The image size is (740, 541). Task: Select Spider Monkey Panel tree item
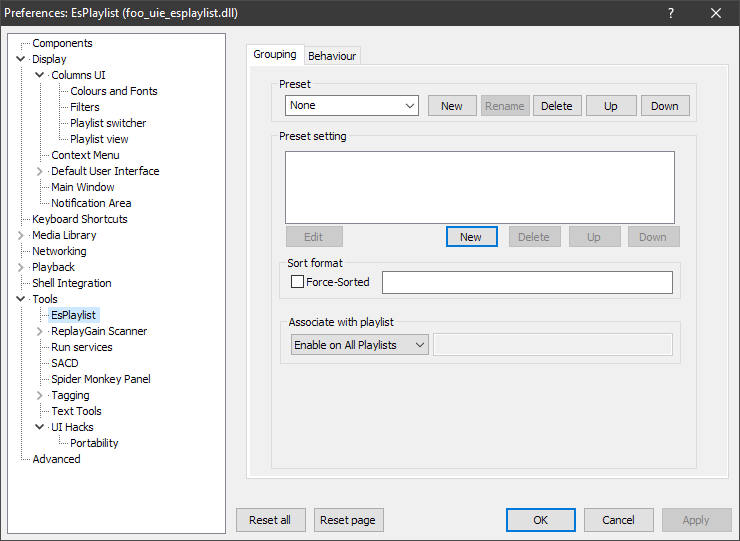click(101, 379)
